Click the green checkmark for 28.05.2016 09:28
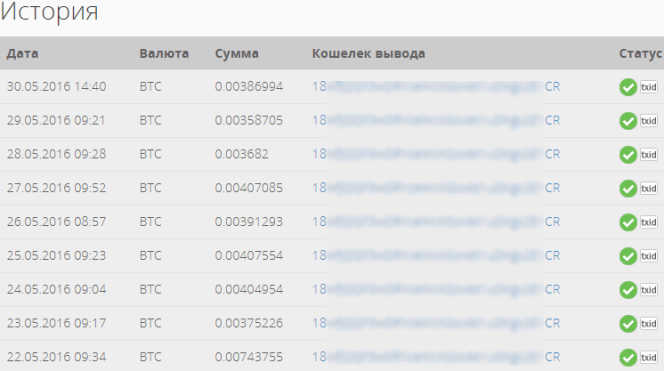This screenshot has height=371, width=664. point(628,155)
